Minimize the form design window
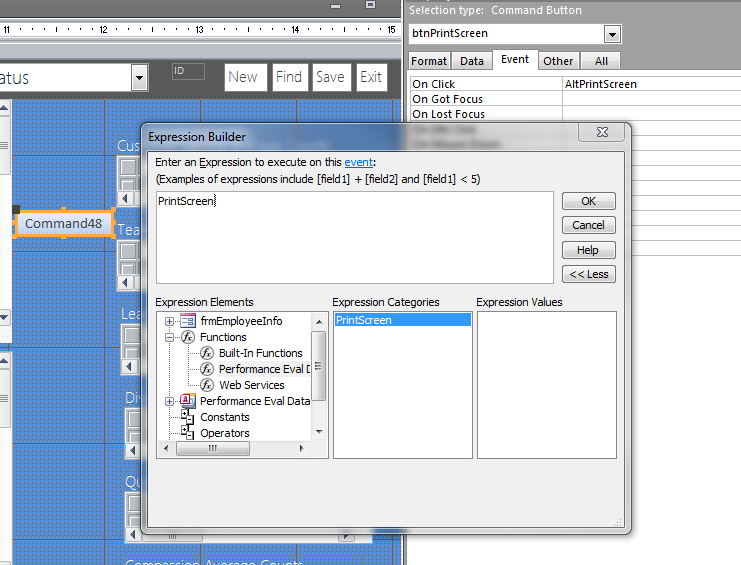Screen dimensions: 741x565 [x=336, y=6]
